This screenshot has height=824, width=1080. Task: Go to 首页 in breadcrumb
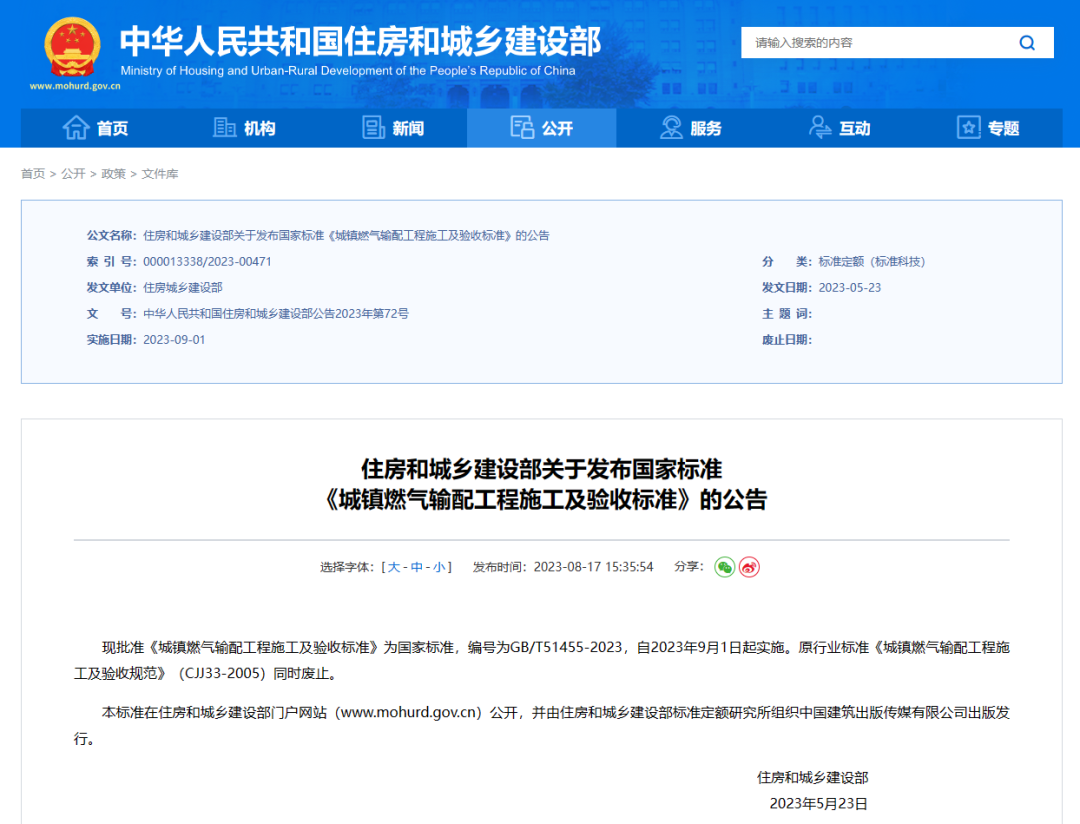(x=33, y=174)
